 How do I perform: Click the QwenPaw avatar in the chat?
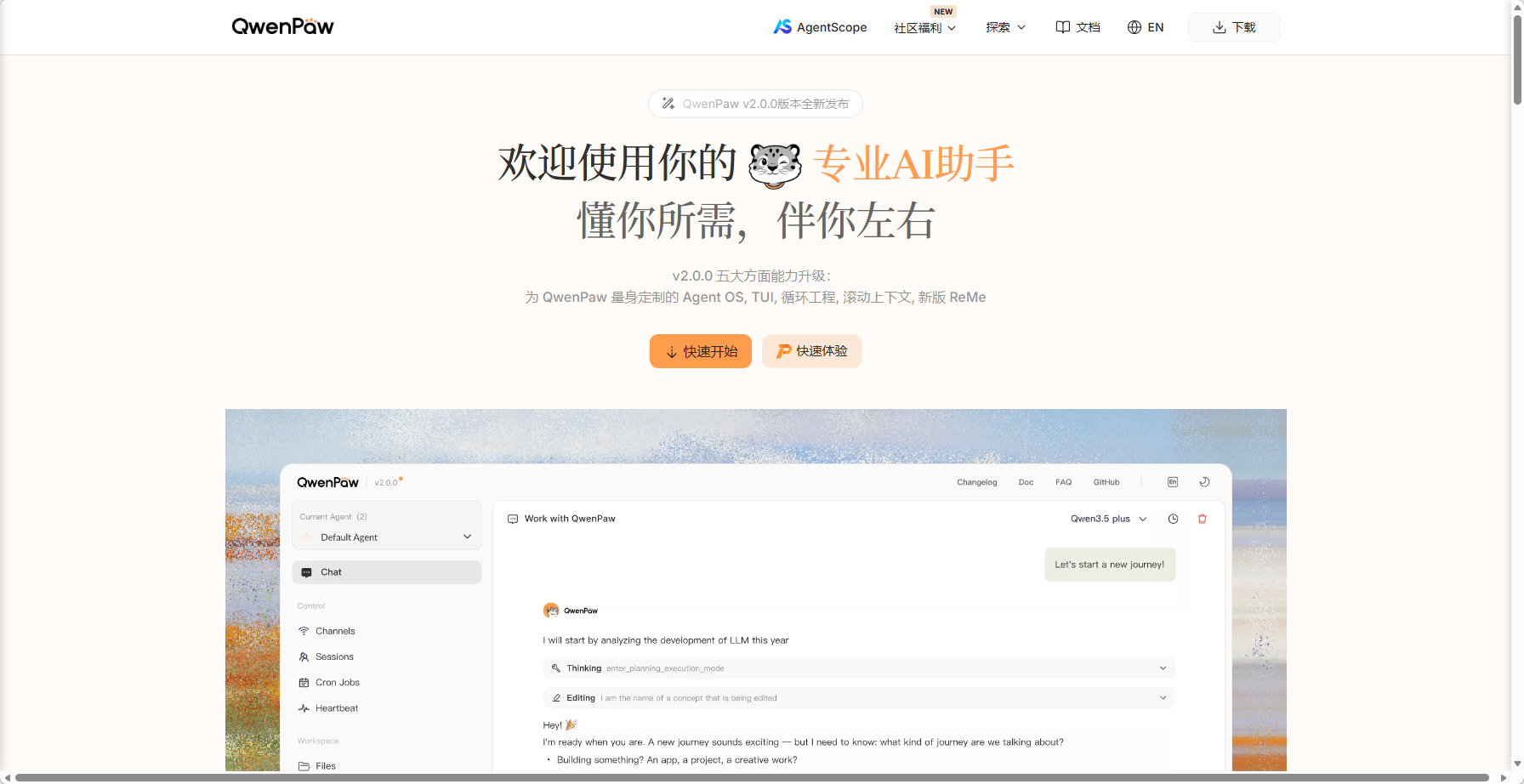point(551,611)
